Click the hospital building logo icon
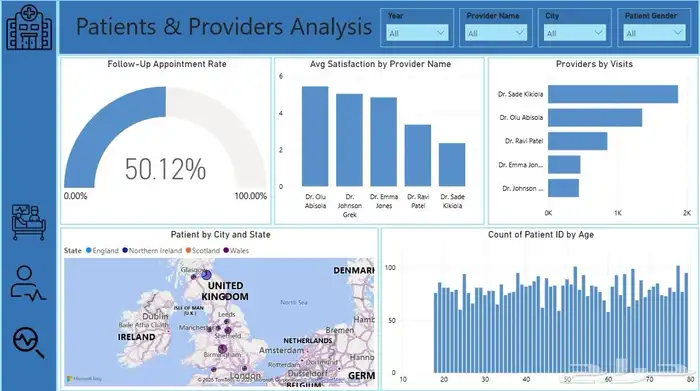 click(x=29, y=27)
